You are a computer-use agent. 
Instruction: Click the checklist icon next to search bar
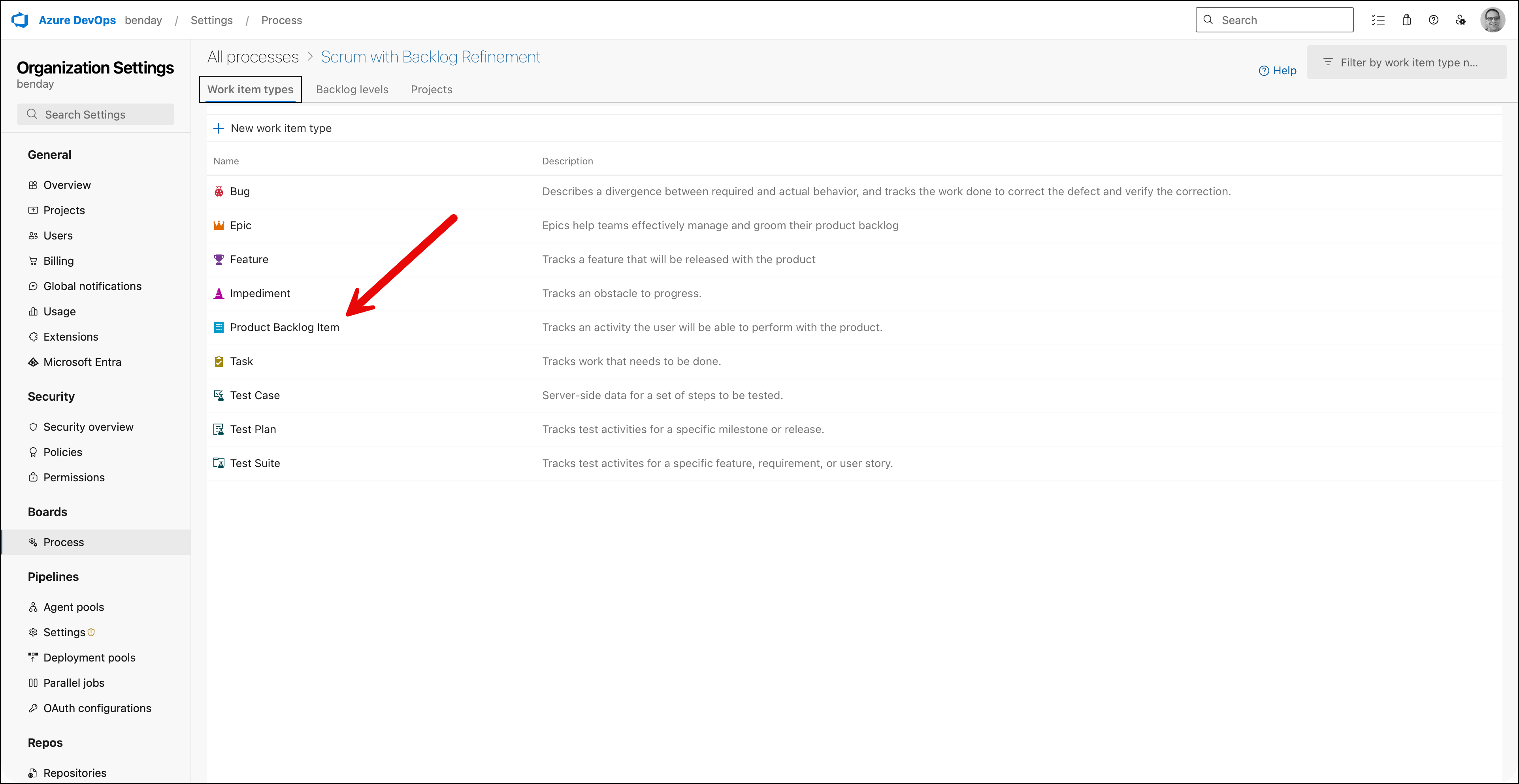[1379, 19]
